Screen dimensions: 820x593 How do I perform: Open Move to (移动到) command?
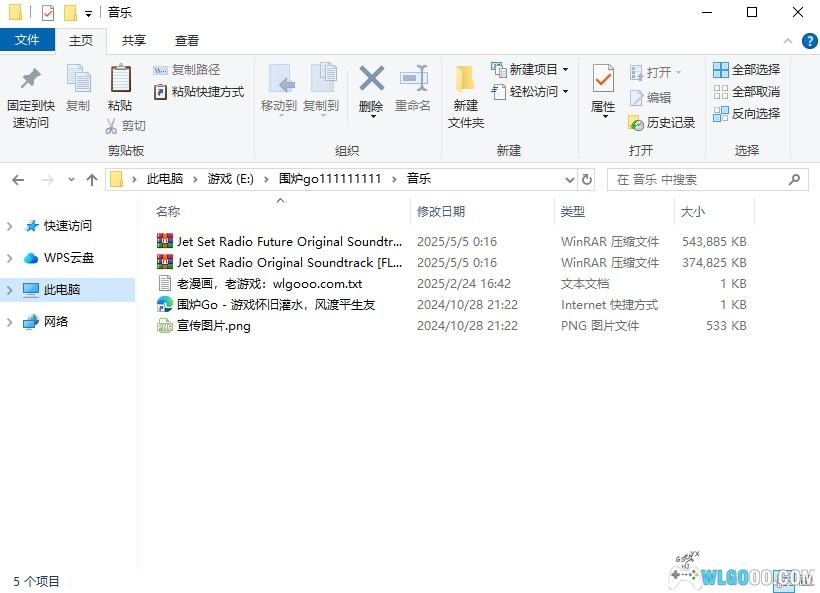click(279, 89)
